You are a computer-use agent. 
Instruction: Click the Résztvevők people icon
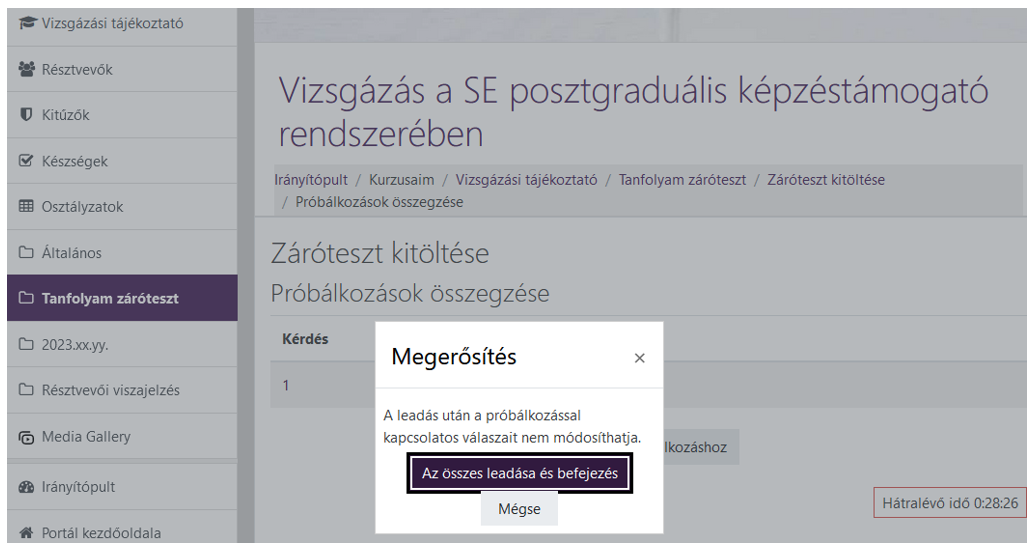pos(27,70)
